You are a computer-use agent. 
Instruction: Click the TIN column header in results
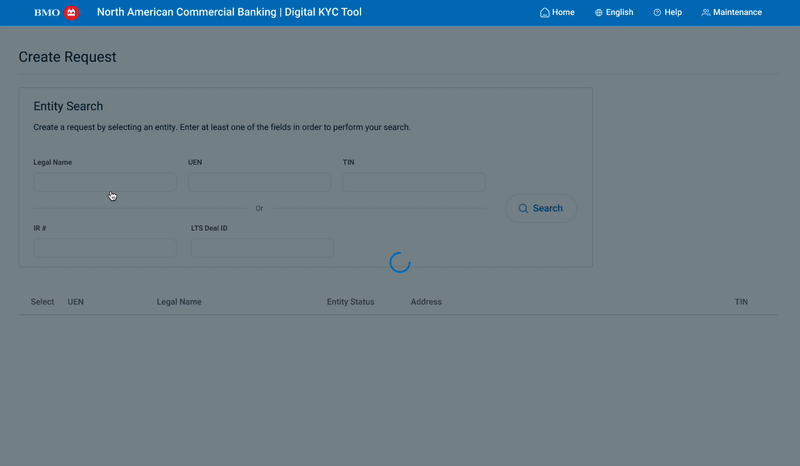741,302
